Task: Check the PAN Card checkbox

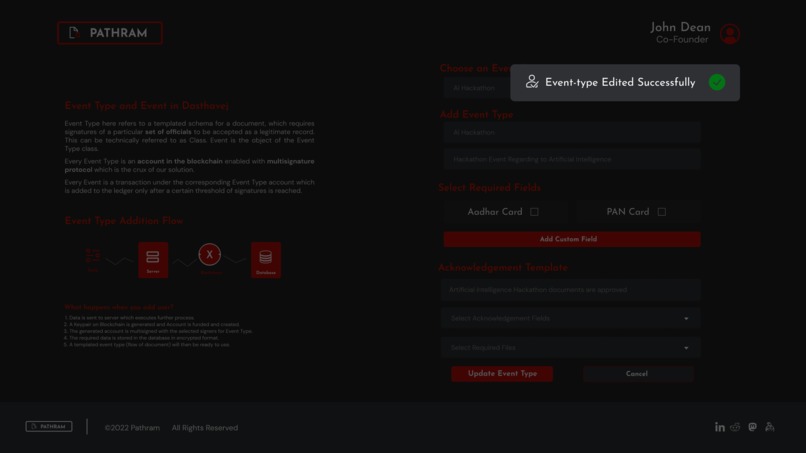Action: tap(662, 212)
